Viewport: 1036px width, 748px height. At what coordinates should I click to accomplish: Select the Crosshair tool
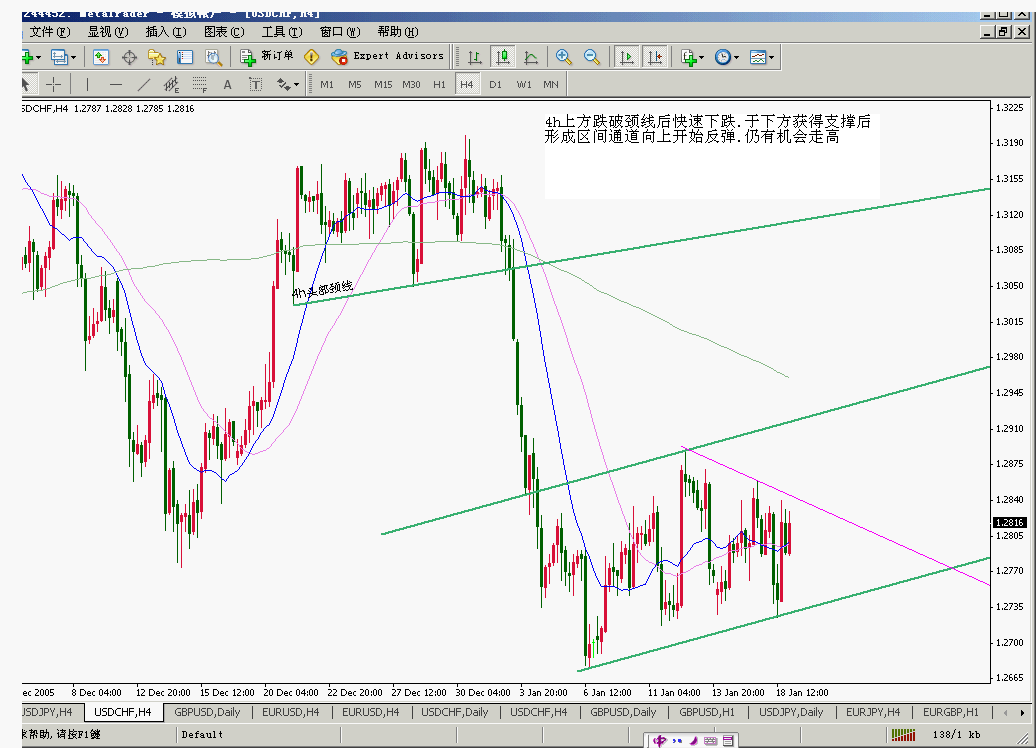[x=54, y=85]
